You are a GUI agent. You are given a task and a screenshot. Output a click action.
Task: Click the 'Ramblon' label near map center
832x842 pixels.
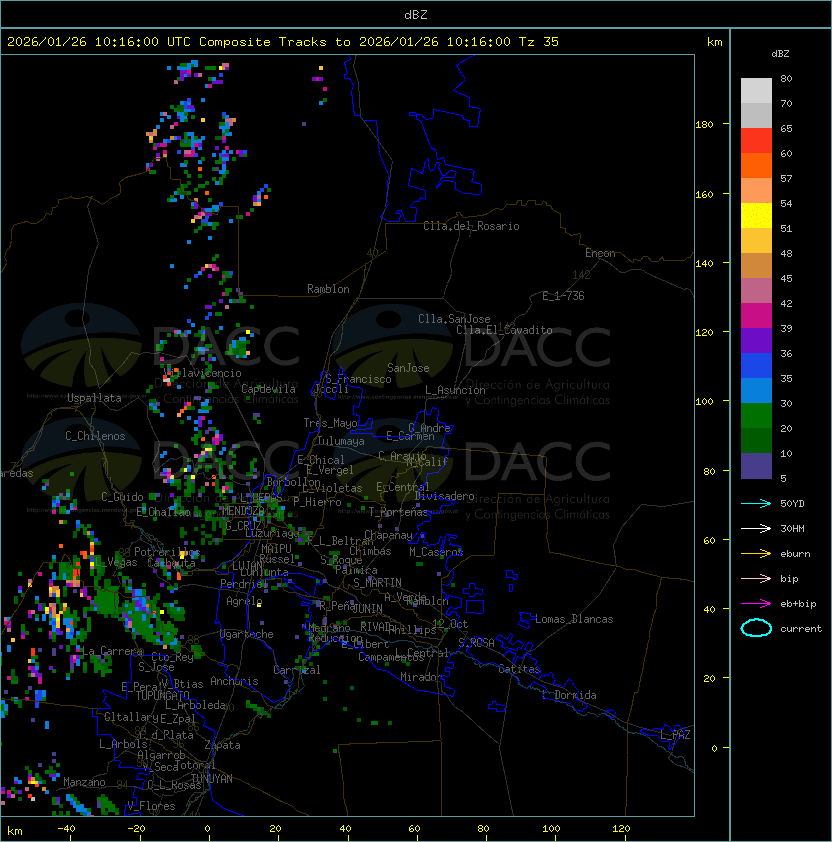click(328, 289)
